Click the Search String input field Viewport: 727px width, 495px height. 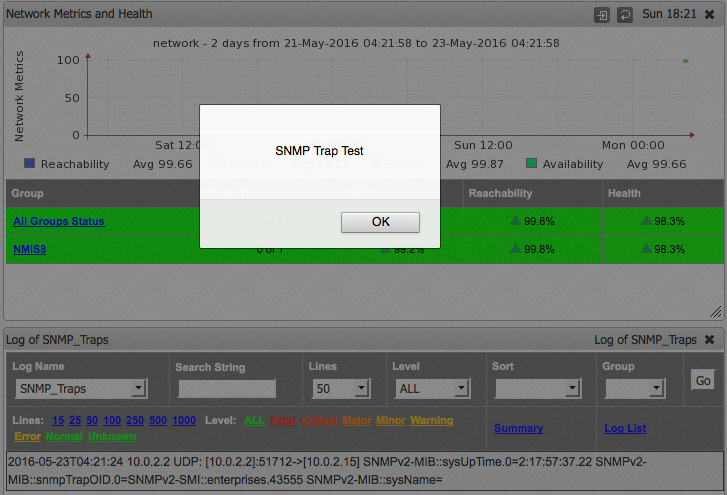tap(226, 388)
